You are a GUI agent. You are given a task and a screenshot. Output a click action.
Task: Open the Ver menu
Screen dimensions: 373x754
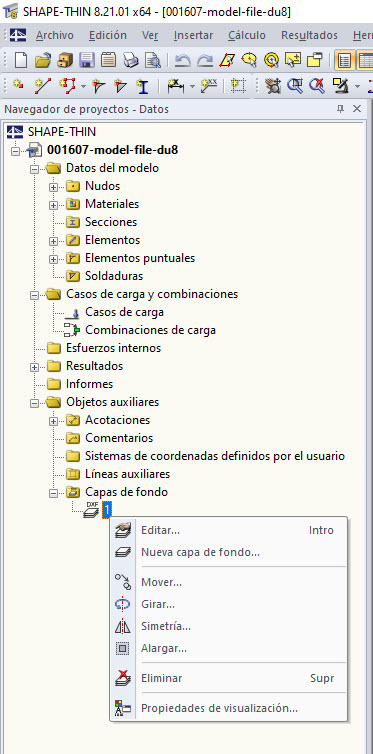(150, 35)
